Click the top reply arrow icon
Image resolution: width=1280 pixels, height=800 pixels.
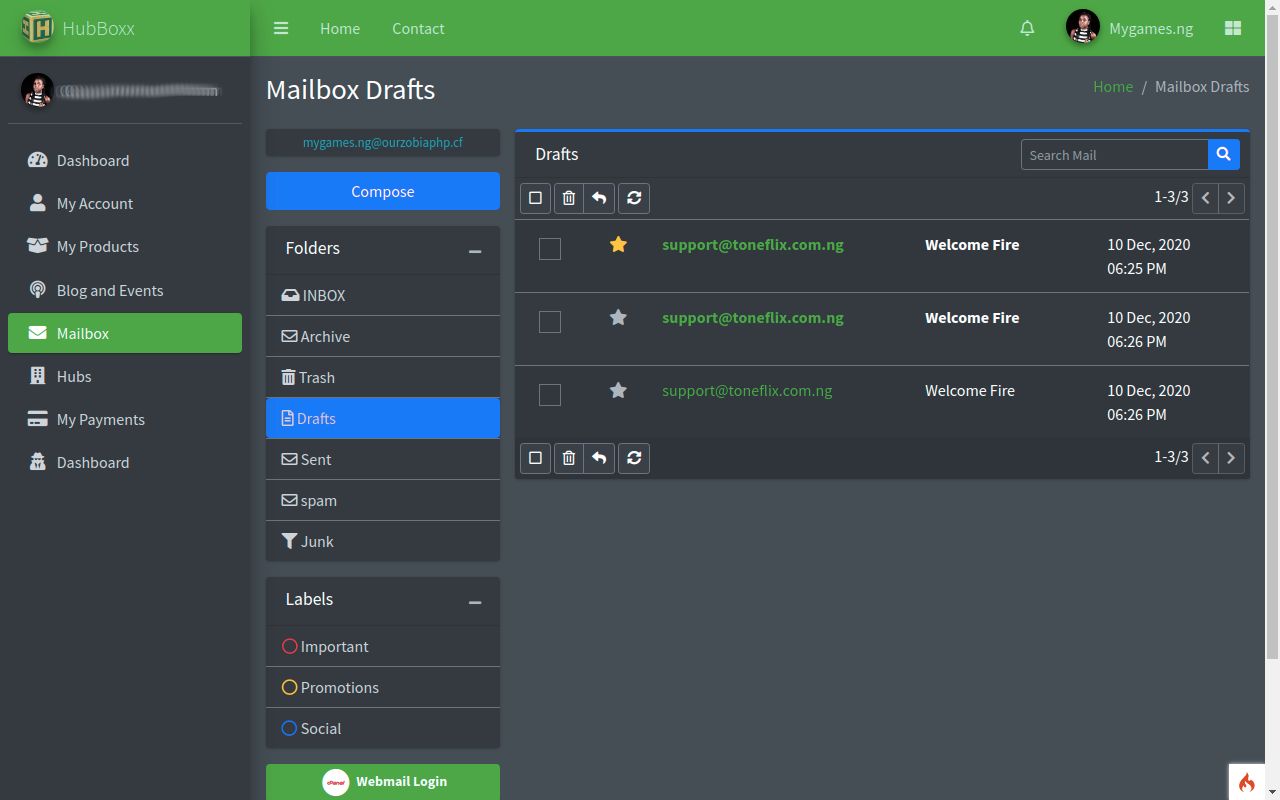pyautogui.click(x=599, y=198)
